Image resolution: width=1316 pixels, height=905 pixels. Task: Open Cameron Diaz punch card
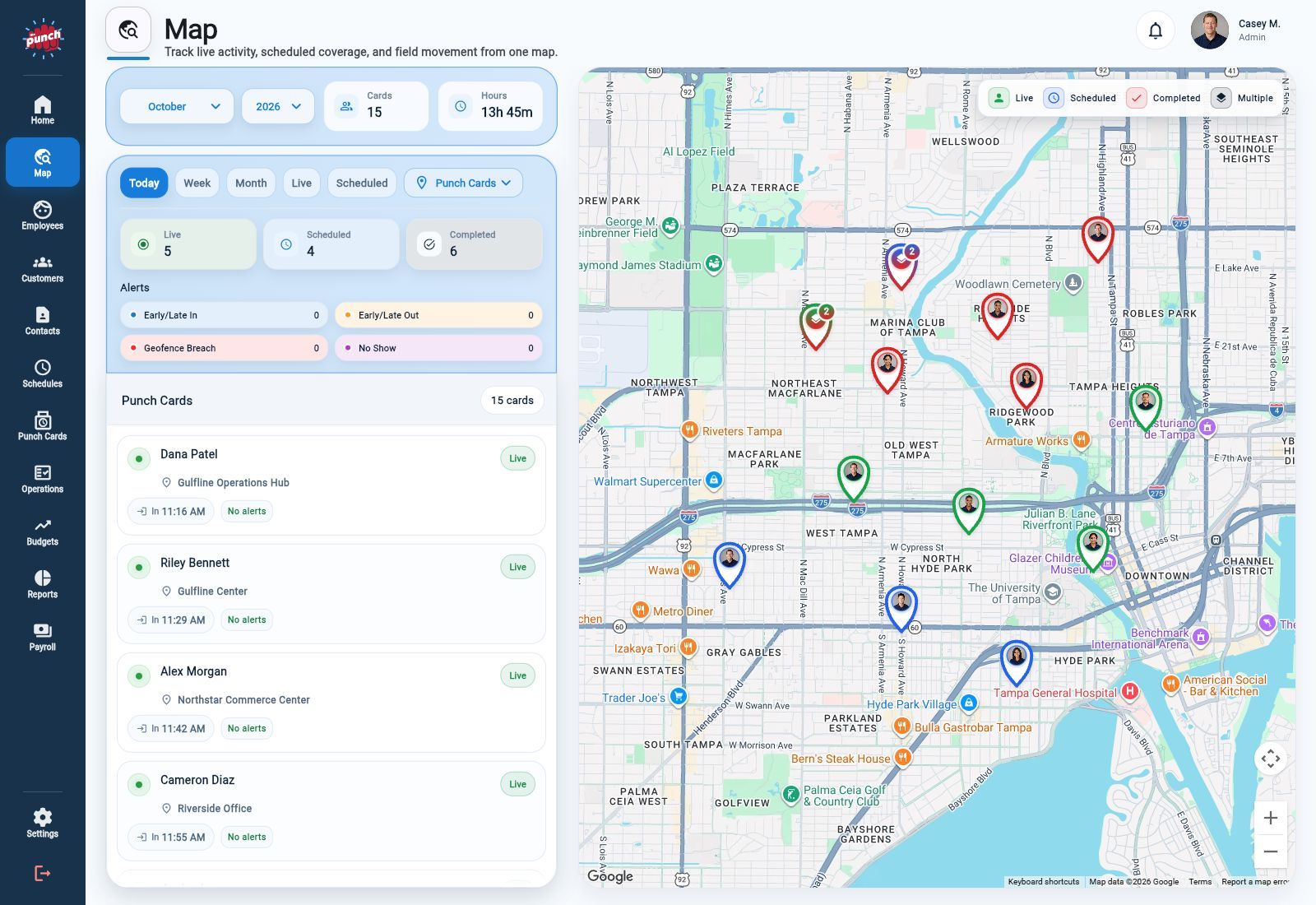click(x=331, y=811)
